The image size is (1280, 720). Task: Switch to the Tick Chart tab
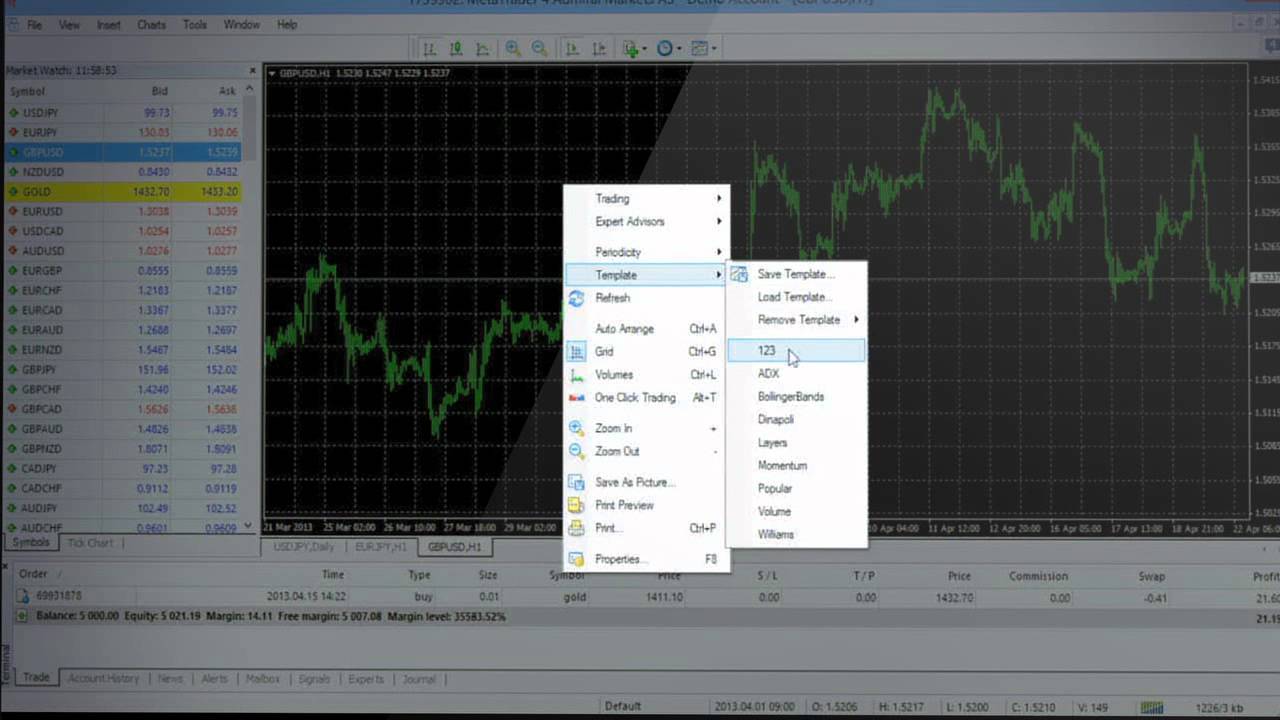pyautogui.click(x=90, y=543)
